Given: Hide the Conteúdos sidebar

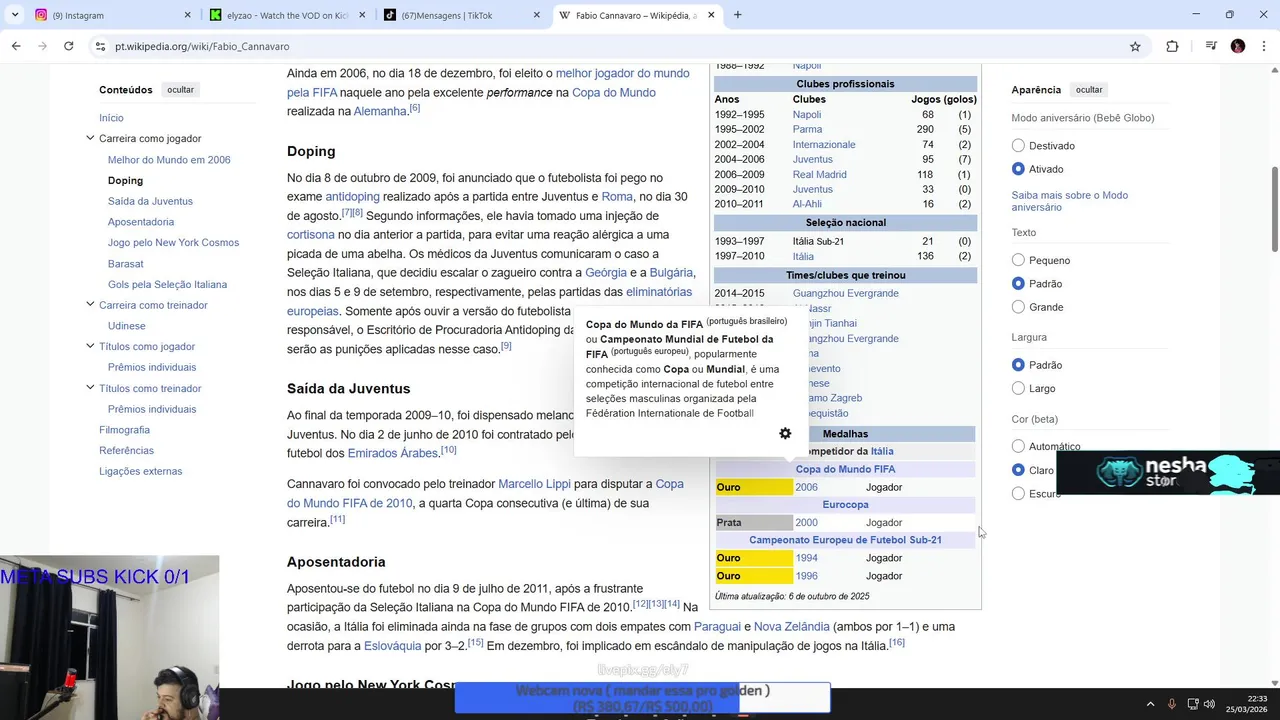Looking at the screenshot, I should pyautogui.click(x=181, y=90).
